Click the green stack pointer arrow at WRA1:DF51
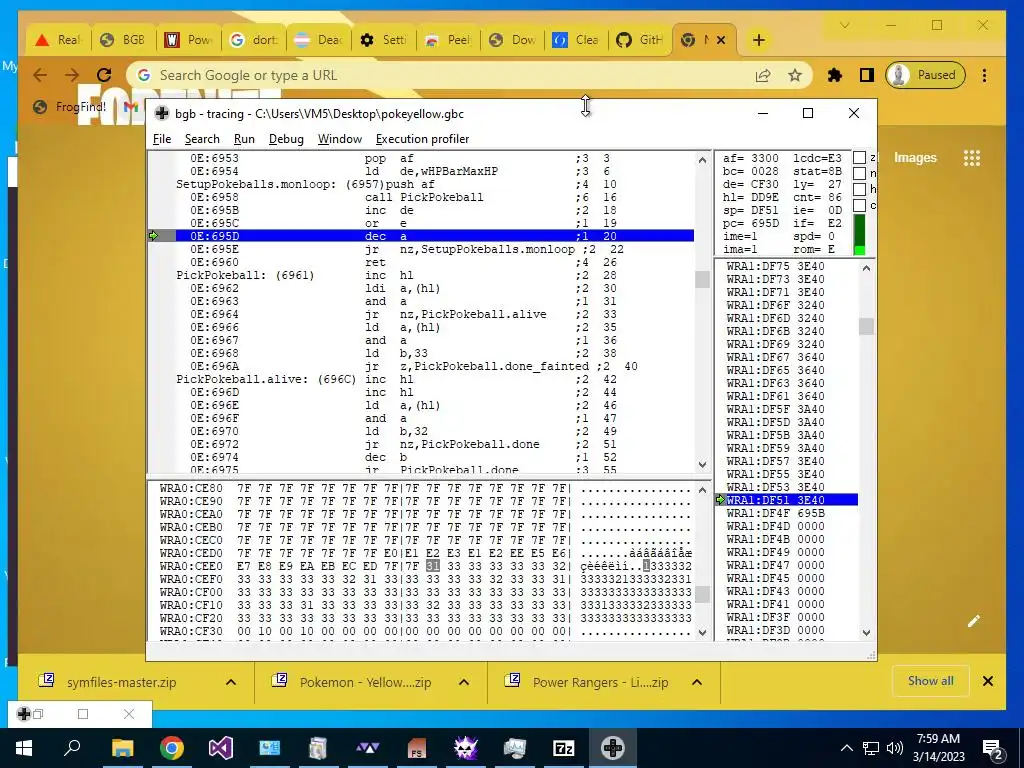 pos(720,500)
